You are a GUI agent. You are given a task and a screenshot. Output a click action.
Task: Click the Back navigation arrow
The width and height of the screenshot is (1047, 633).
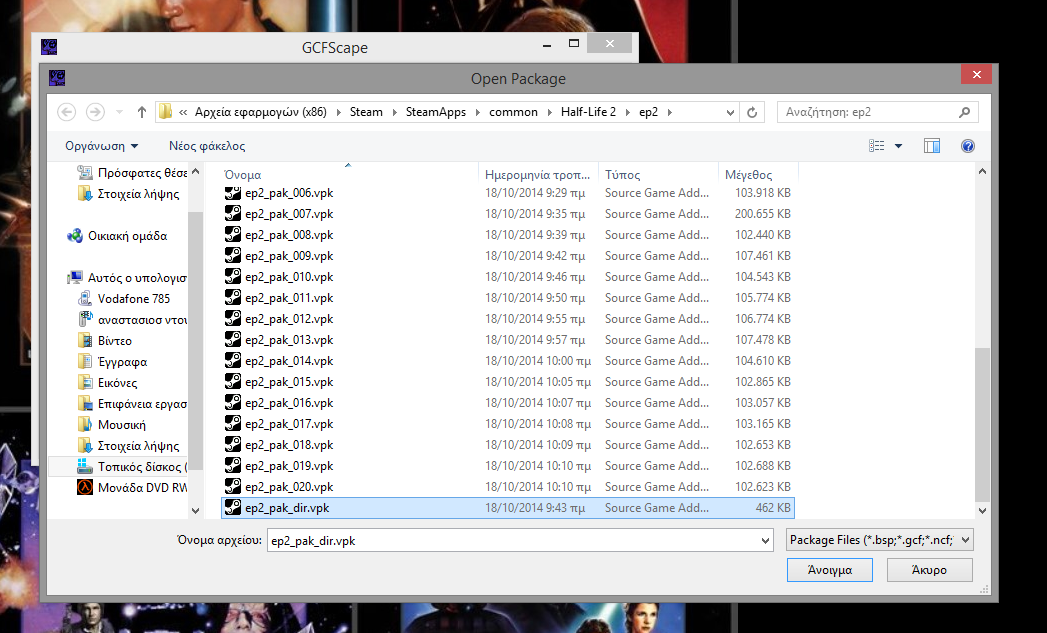coord(67,112)
